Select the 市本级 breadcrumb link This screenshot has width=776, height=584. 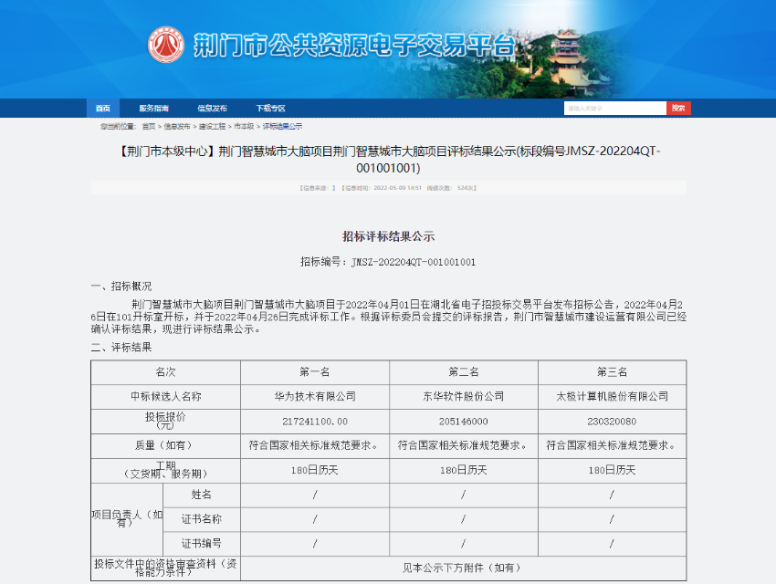pyautogui.click(x=244, y=127)
